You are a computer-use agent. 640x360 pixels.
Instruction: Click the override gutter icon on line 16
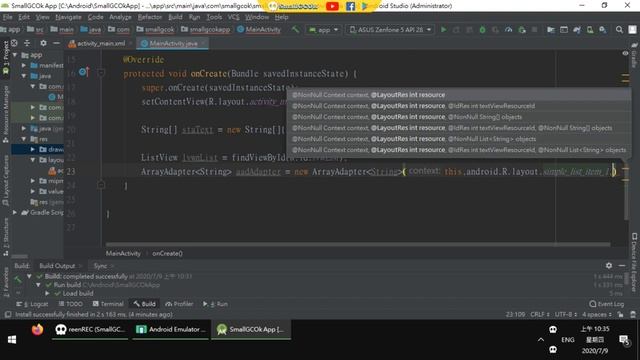tap(84, 72)
